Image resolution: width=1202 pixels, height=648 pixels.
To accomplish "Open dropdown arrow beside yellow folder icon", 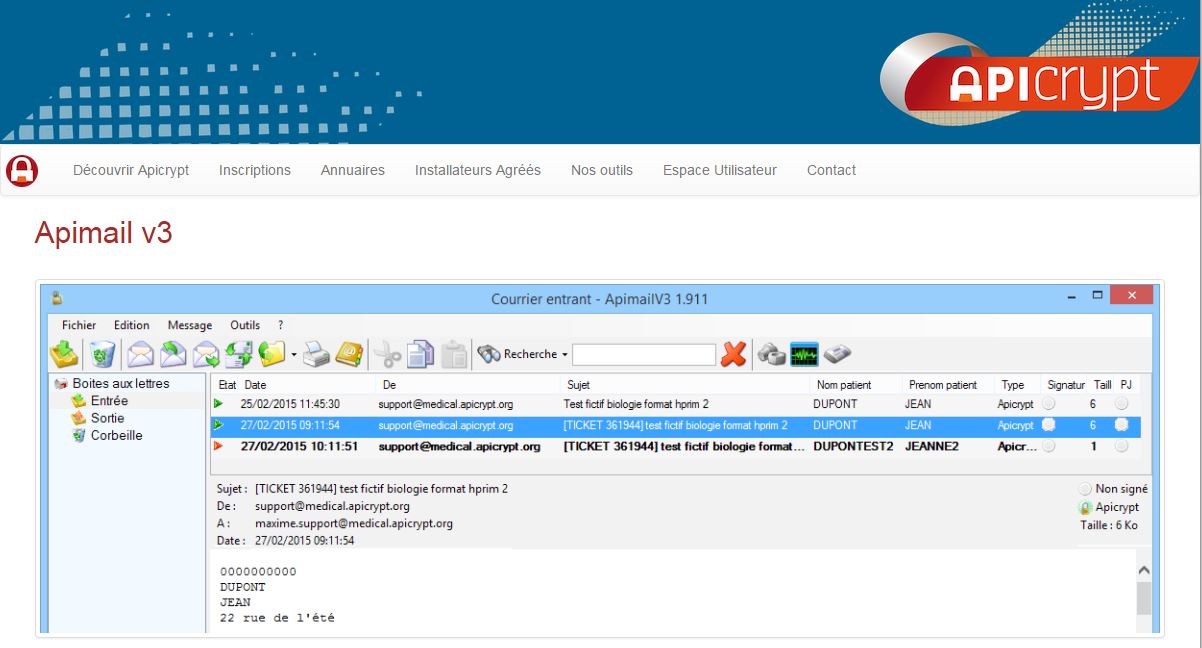I will 293,355.
